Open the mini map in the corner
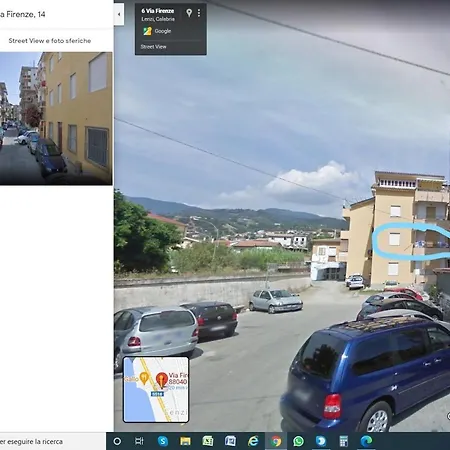Viewport: 450px width, 450px height. pyautogui.click(x=156, y=390)
